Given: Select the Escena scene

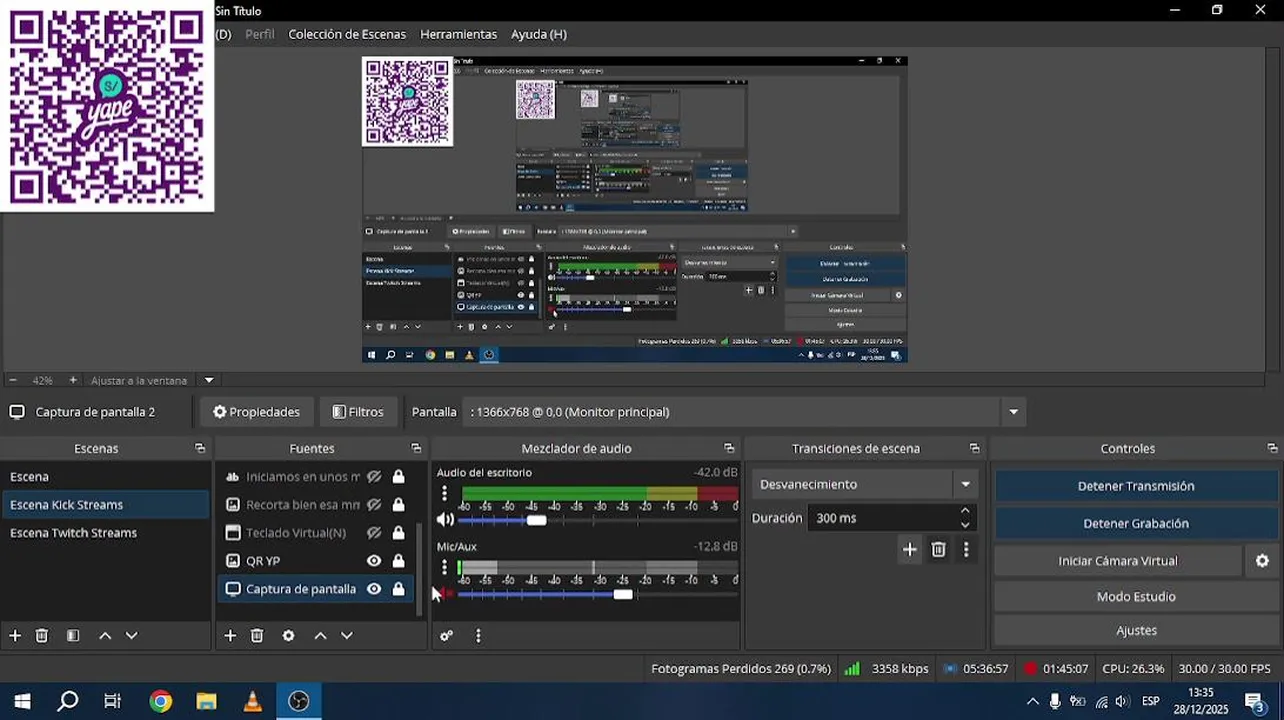Looking at the screenshot, I should coord(105,477).
